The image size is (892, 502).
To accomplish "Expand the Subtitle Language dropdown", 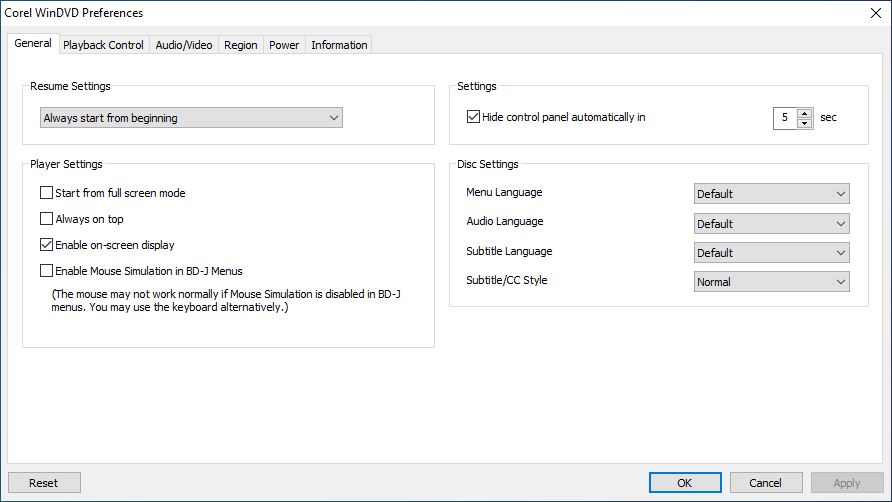I will pyautogui.click(x=771, y=253).
